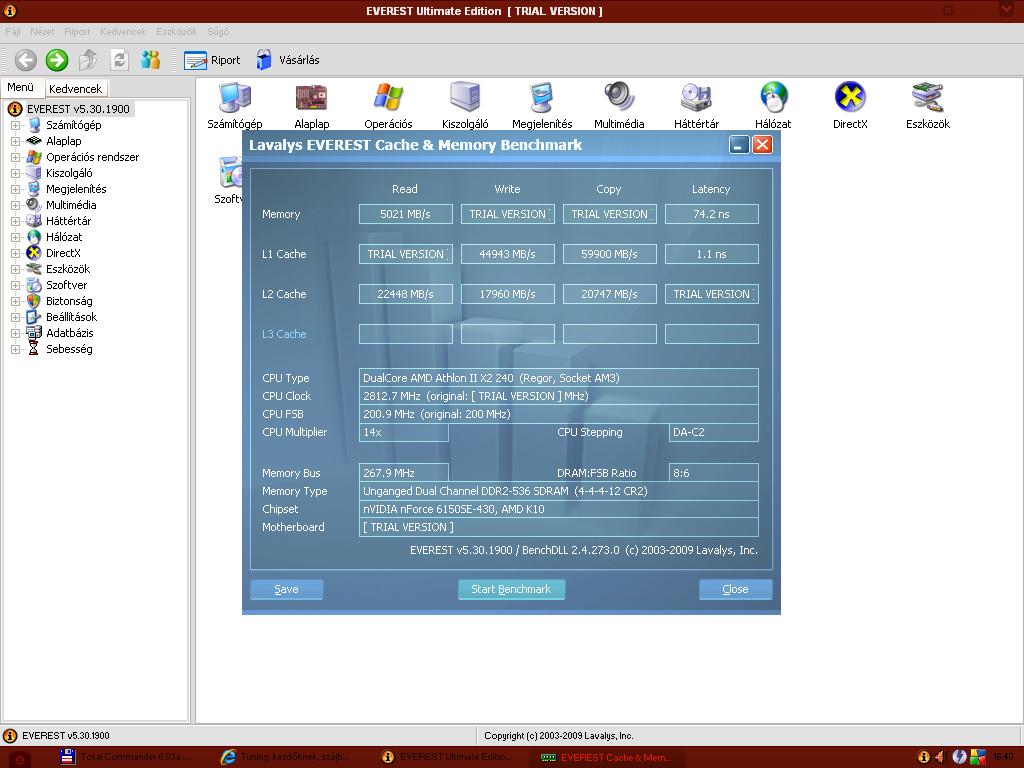Select Szoftver in the tree
This screenshot has width=1024, height=768.
click(x=66, y=285)
